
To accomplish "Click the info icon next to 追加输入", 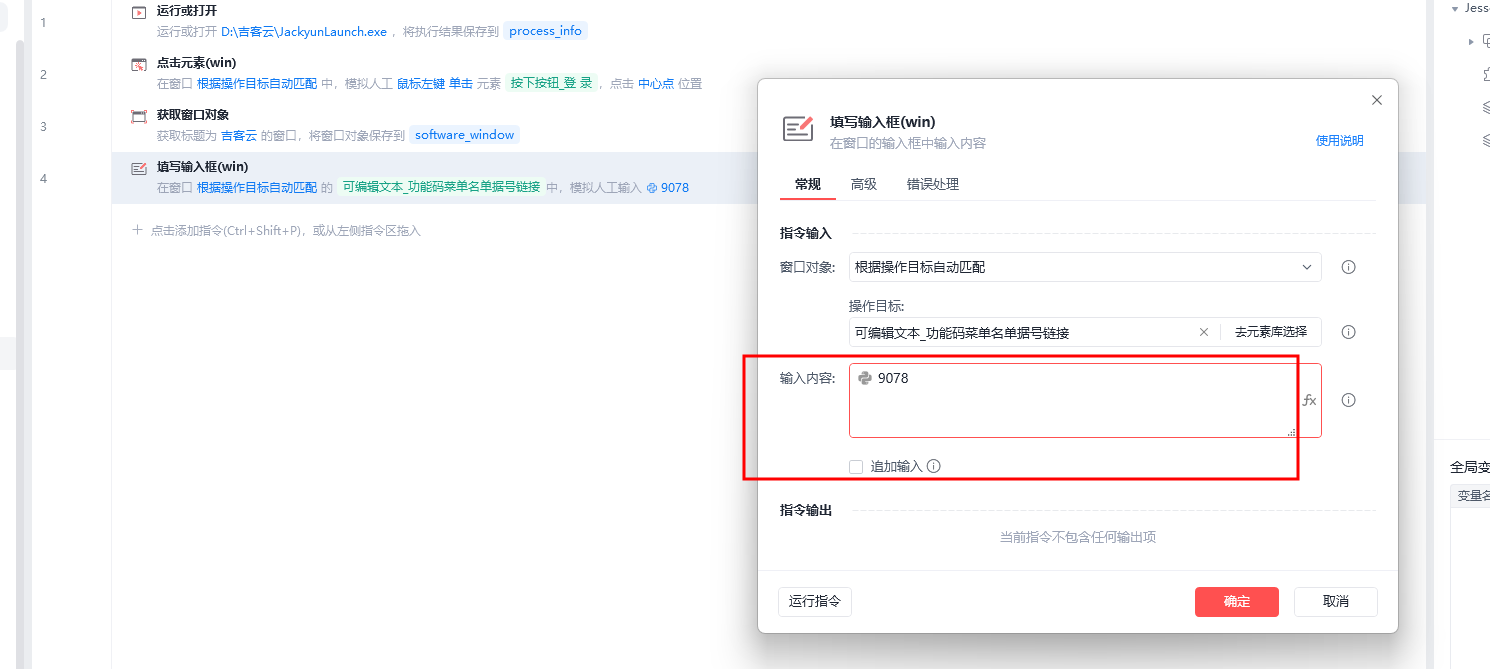I will tap(934, 466).
